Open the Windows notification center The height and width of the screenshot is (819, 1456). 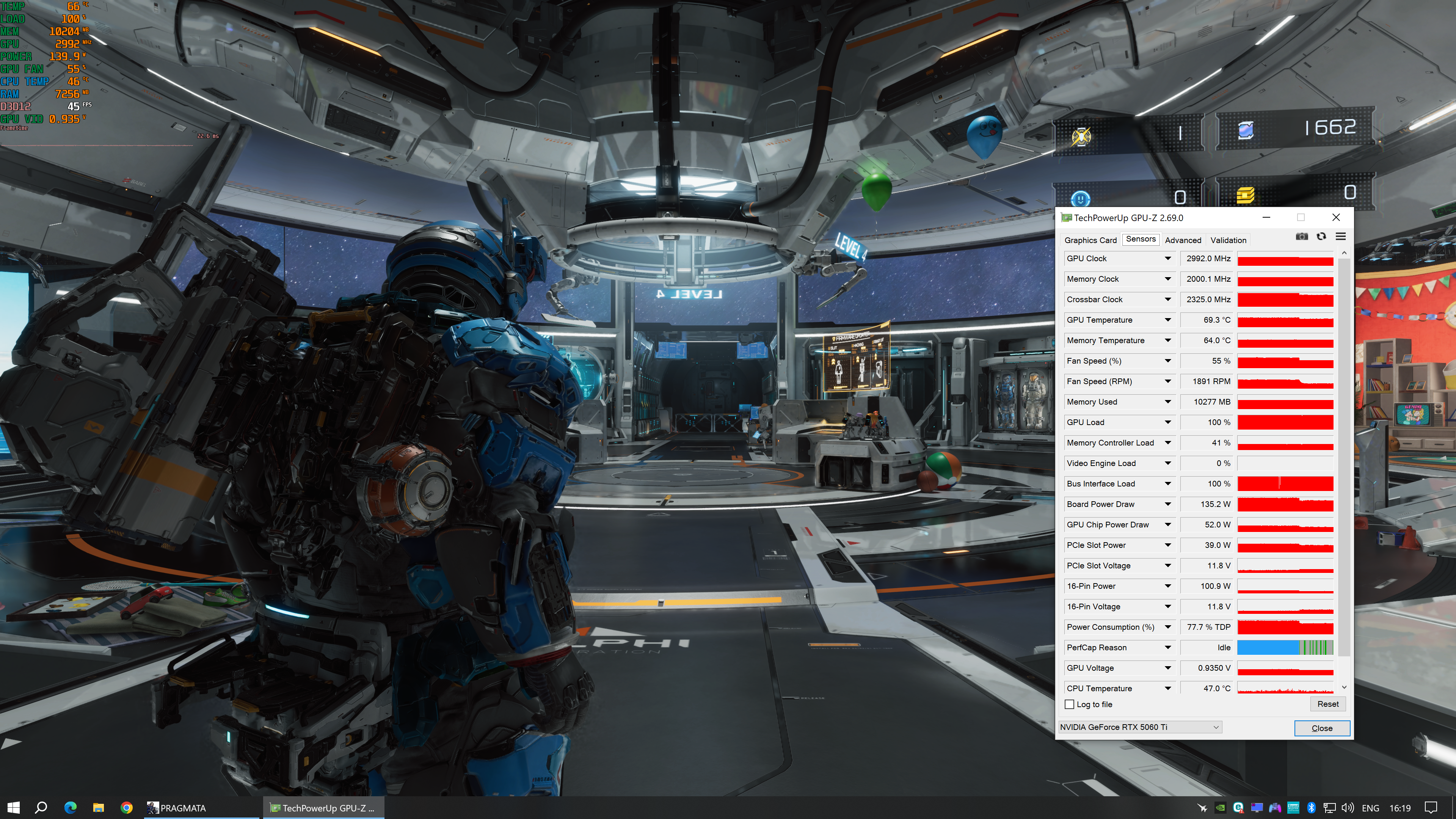(x=1431, y=808)
